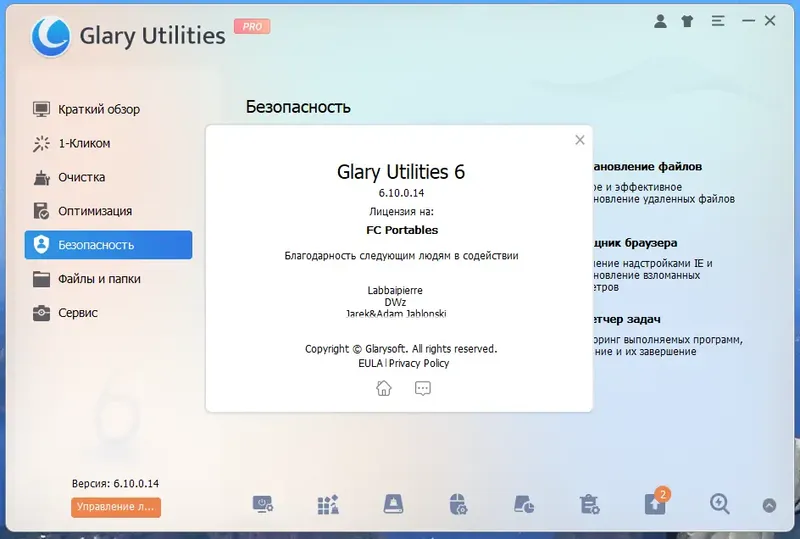Open the hamburger main menu
The image size is (800, 539).
tap(718, 21)
